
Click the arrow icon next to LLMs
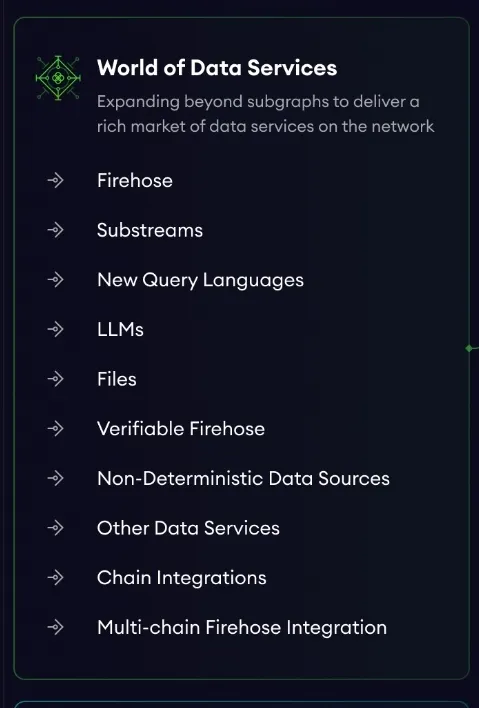click(56, 329)
